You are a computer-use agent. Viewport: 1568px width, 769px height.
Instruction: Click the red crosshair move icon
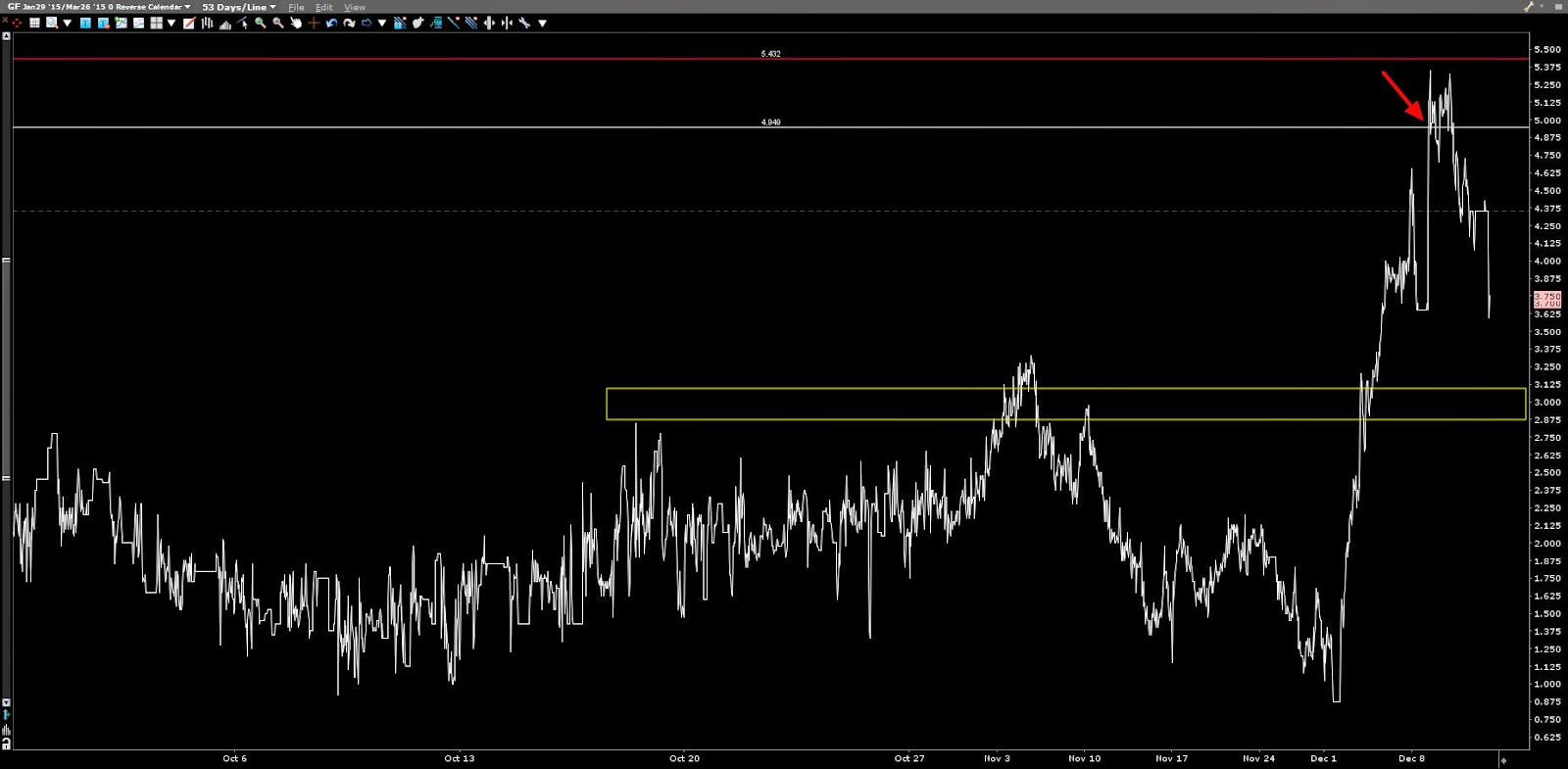[18, 23]
